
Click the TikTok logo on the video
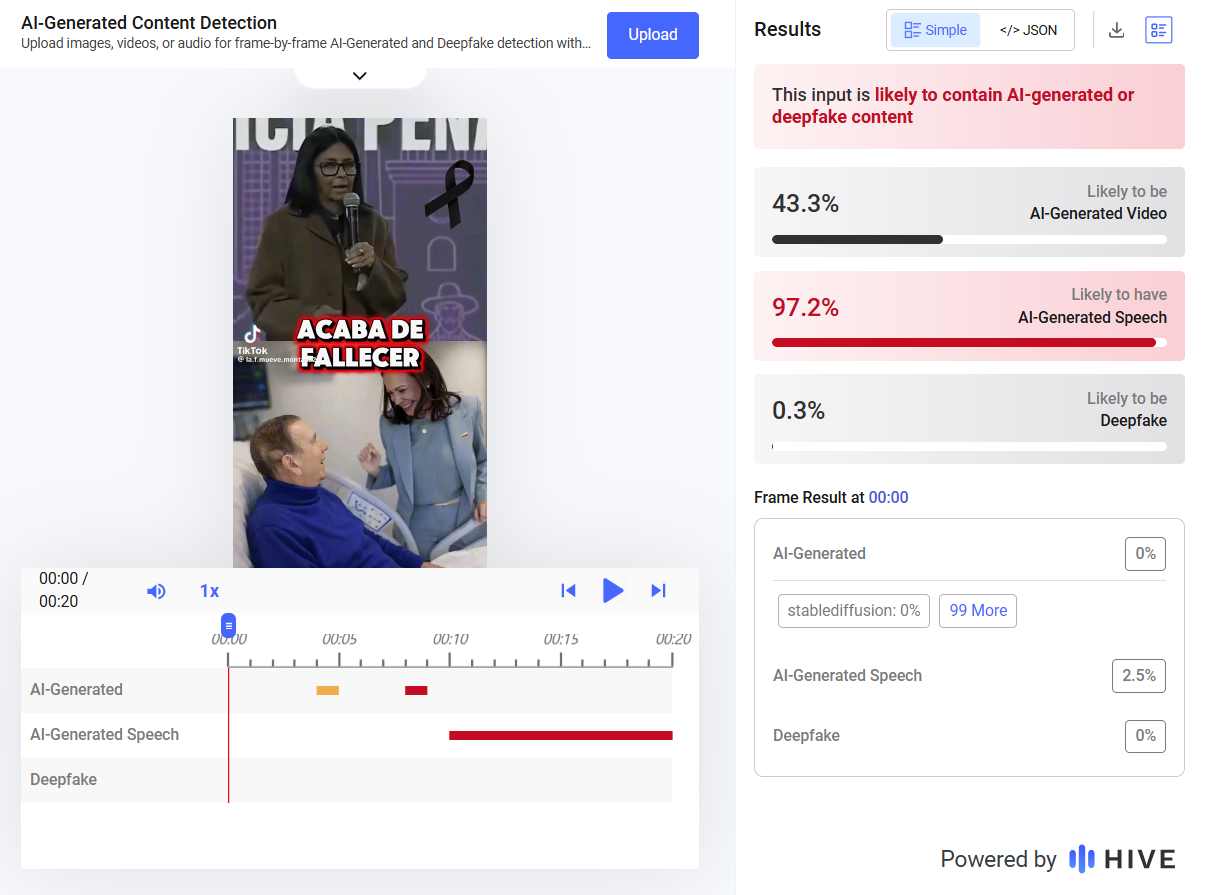tap(253, 339)
